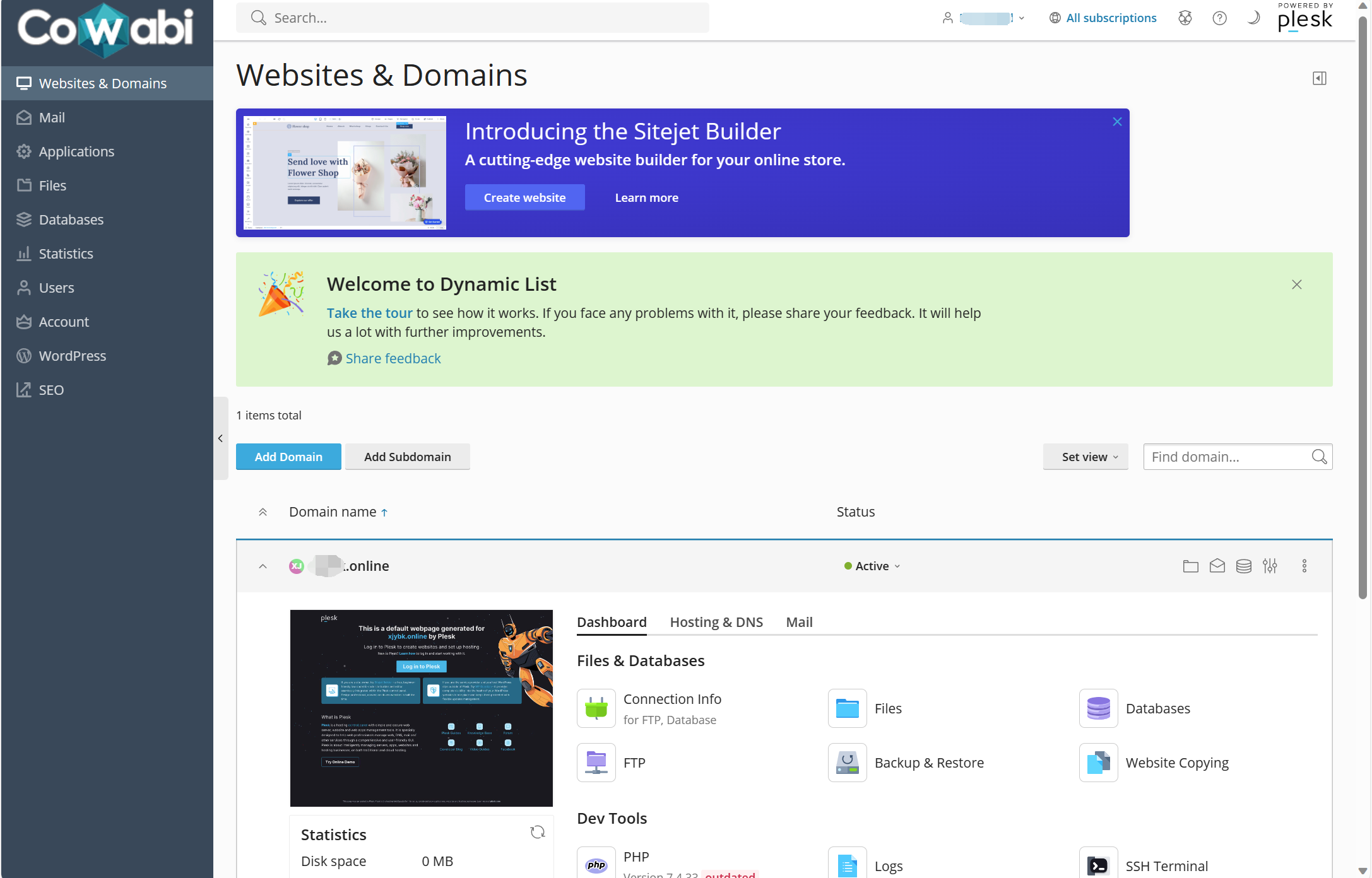Launch the SSH Terminal tool
This screenshot has width=1372, height=878.
1166,866
